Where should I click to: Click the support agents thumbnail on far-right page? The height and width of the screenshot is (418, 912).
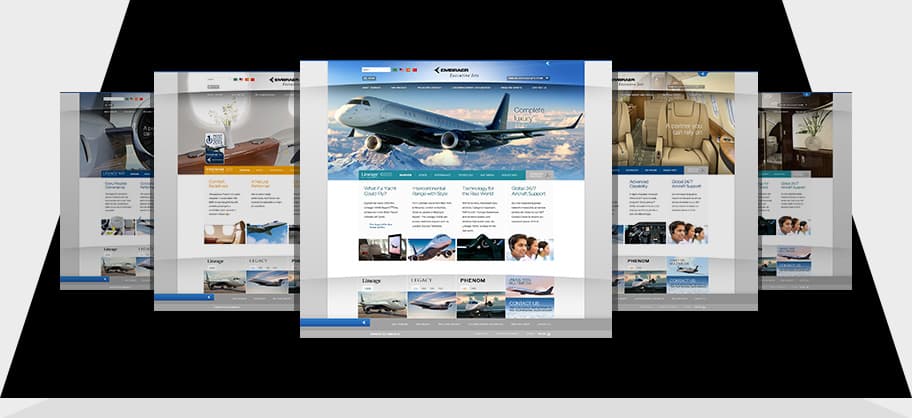794,225
